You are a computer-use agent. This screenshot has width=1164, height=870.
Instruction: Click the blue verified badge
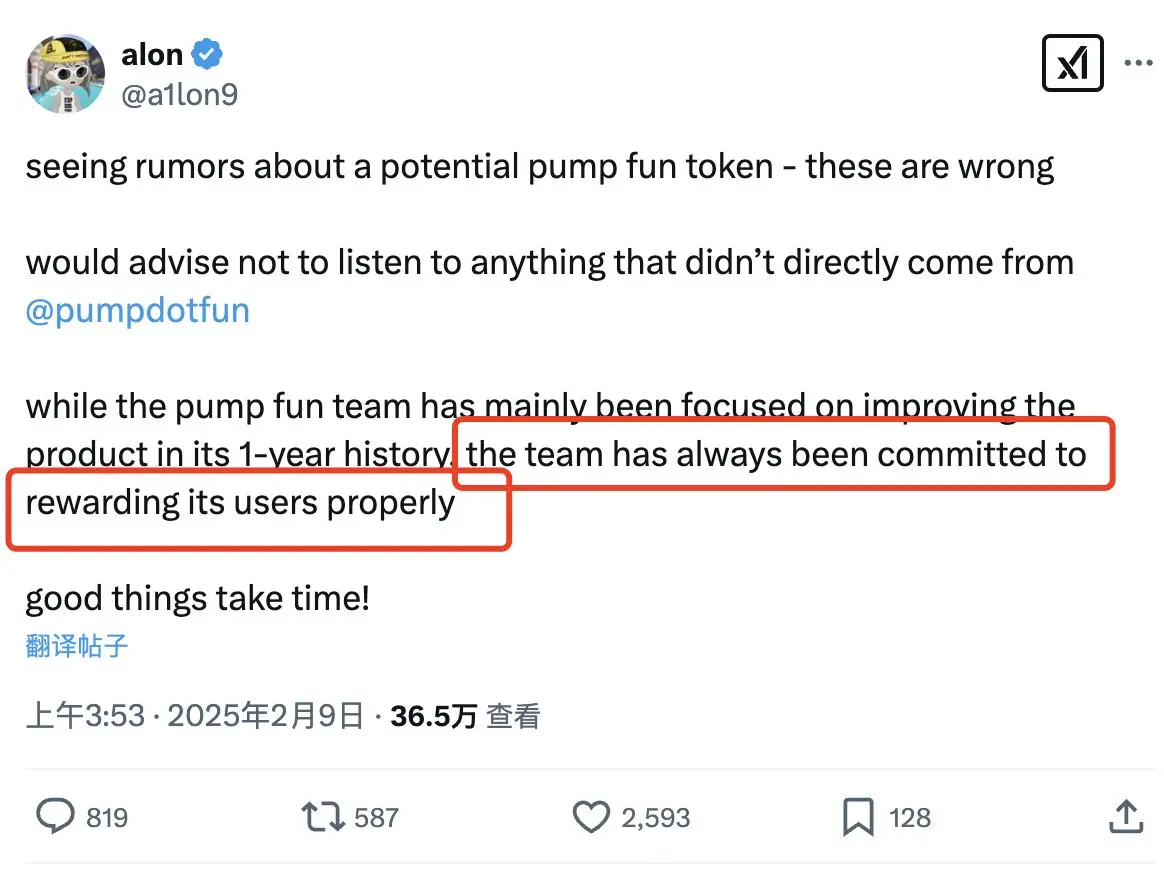(x=206, y=54)
